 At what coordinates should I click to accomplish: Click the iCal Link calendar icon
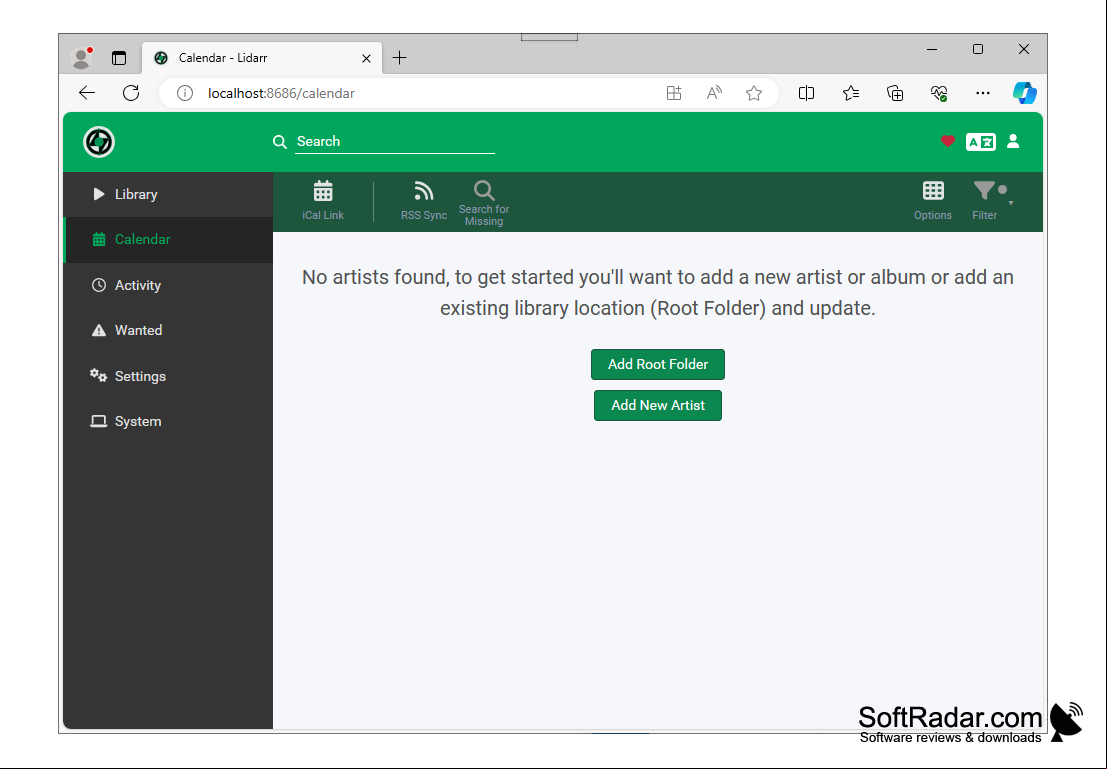coord(323,191)
